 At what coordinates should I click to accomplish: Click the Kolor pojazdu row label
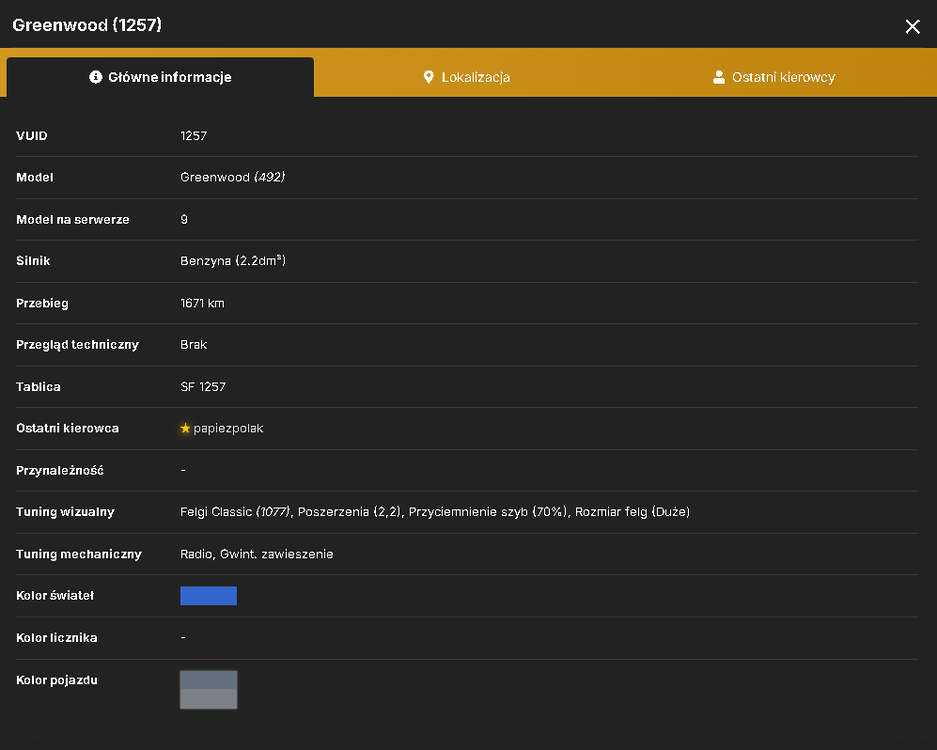[x=57, y=680]
